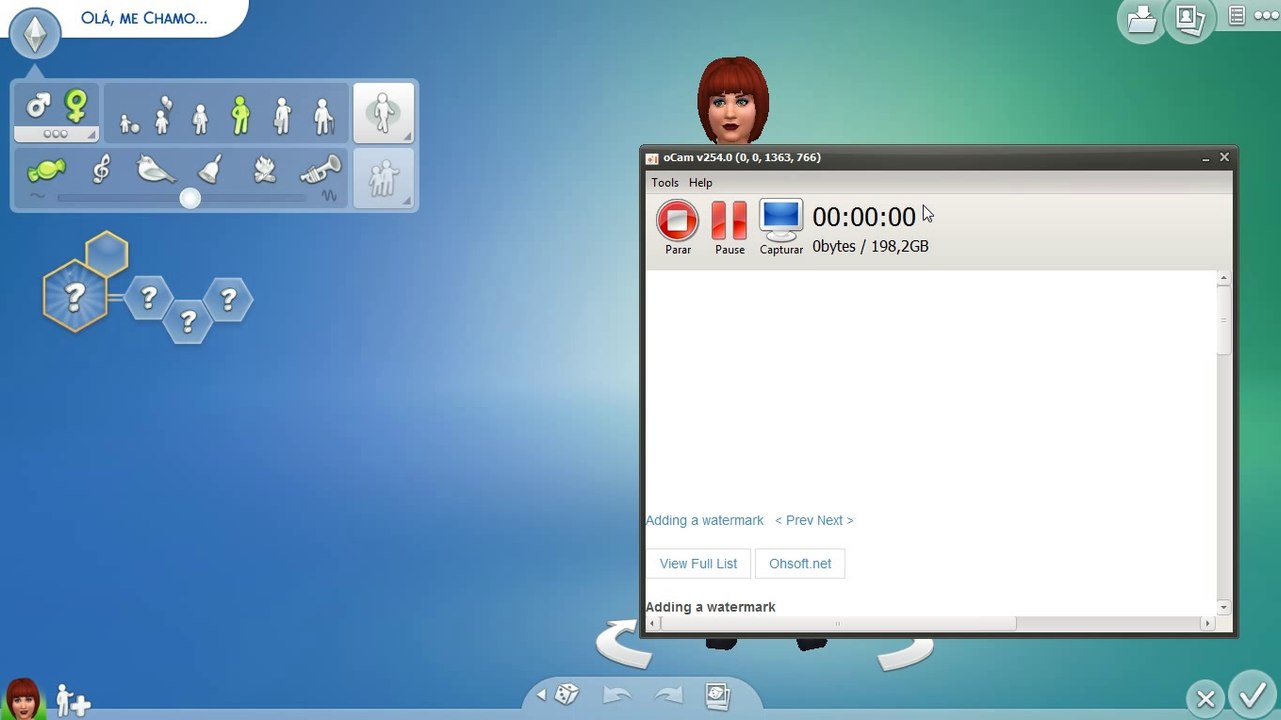Select the campfire warm voice icon
The image size is (1281, 720).
(x=265, y=170)
